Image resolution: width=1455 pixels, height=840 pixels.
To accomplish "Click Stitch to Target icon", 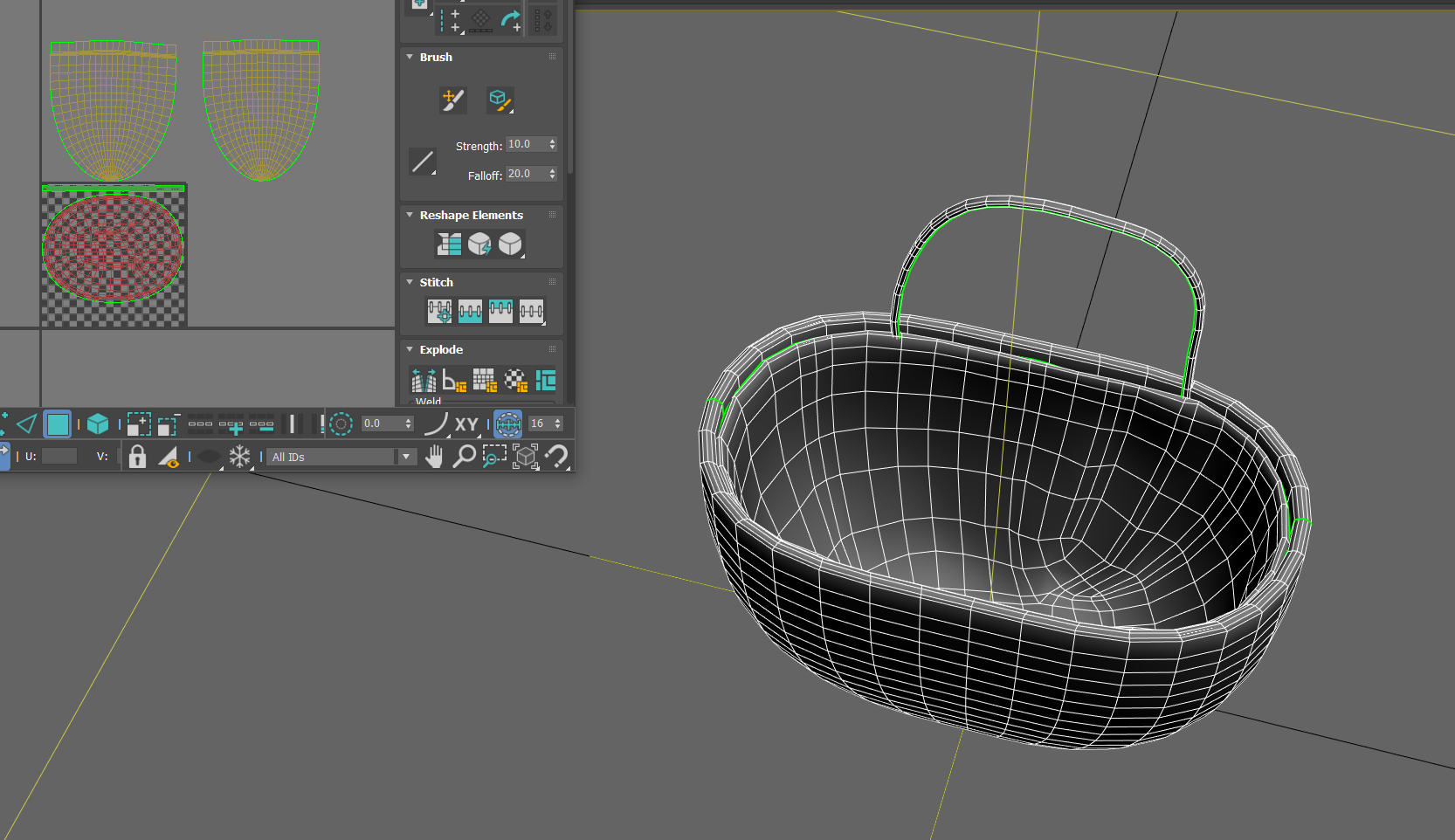I will click(439, 311).
